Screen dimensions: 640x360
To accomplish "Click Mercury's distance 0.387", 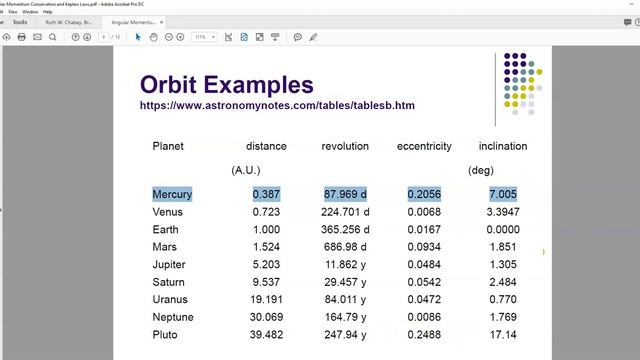I will (x=266, y=194).
